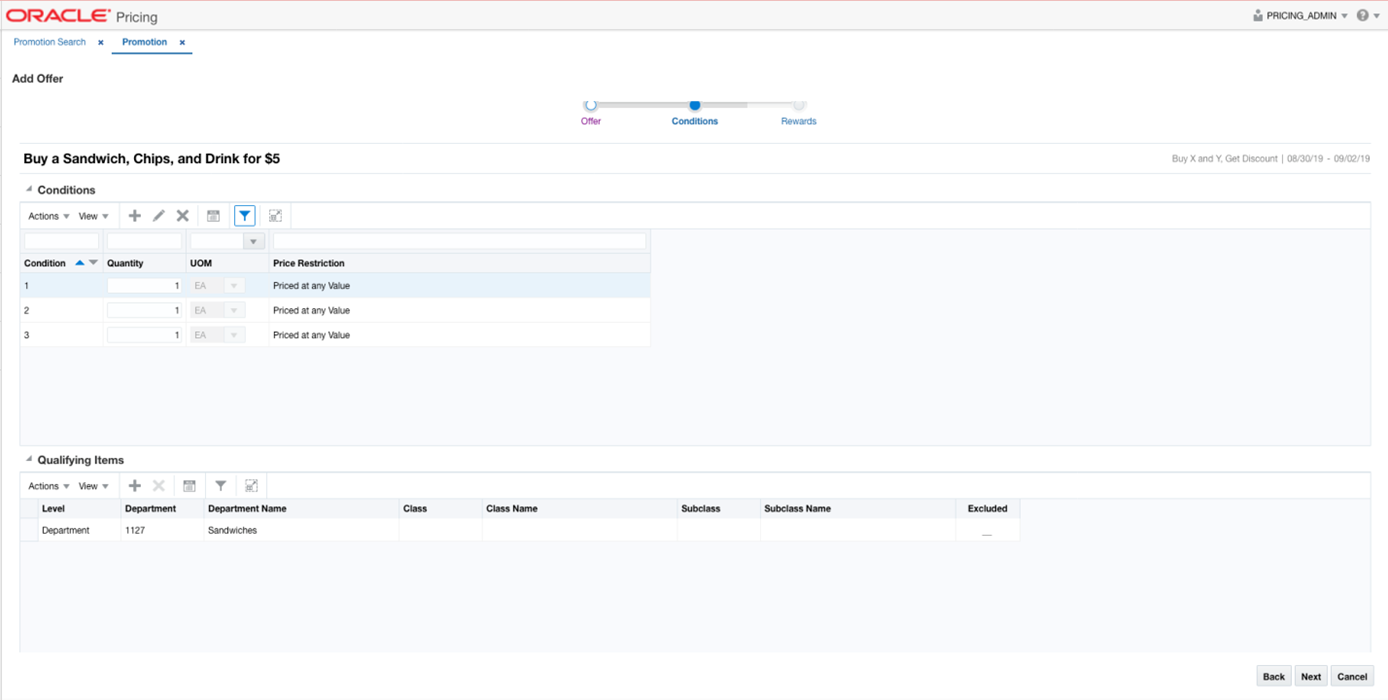This screenshot has height=700, width=1388.
Task: Delete qualifying item with X icon
Action: [158, 486]
